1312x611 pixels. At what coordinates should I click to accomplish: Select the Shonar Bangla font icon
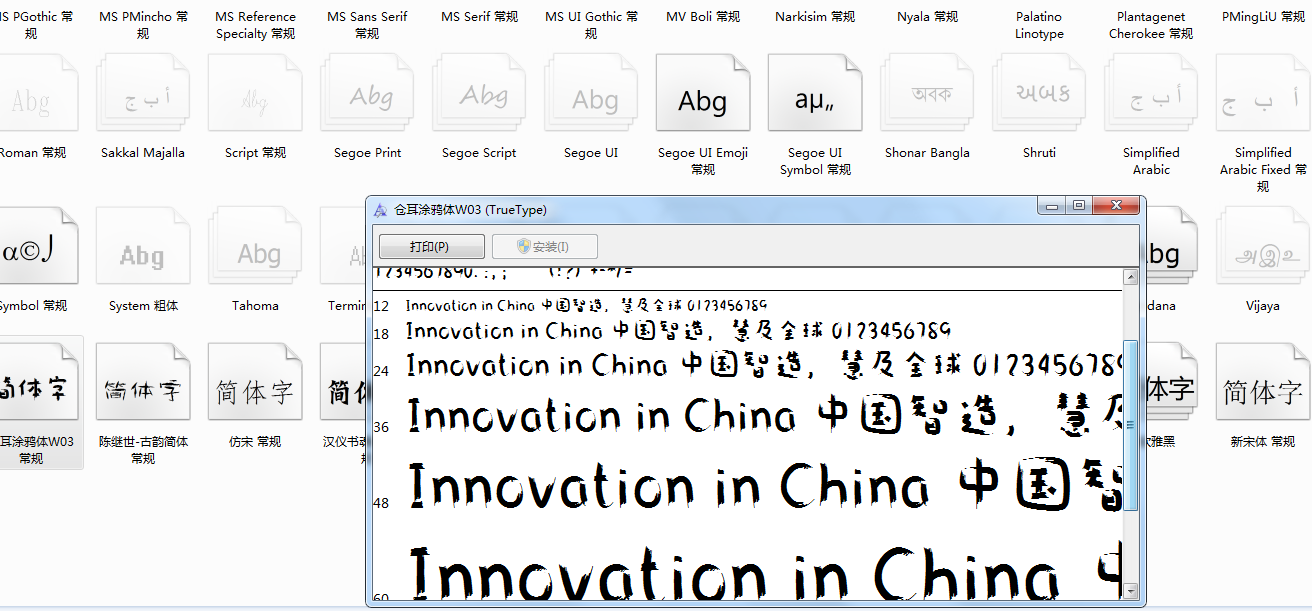pyautogui.click(x=927, y=99)
